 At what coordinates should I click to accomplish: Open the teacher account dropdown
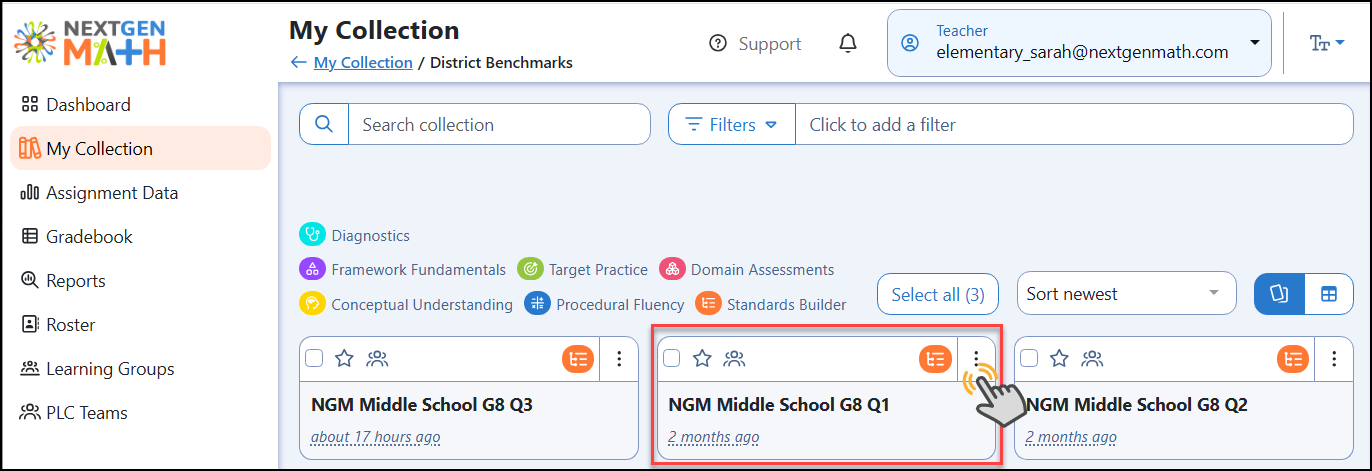pos(1079,43)
